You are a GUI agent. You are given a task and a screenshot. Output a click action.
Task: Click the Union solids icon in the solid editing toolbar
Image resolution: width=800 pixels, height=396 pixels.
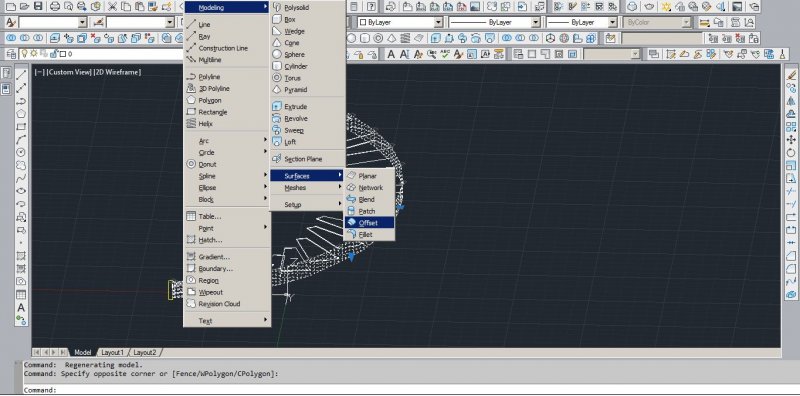click(12, 38)
